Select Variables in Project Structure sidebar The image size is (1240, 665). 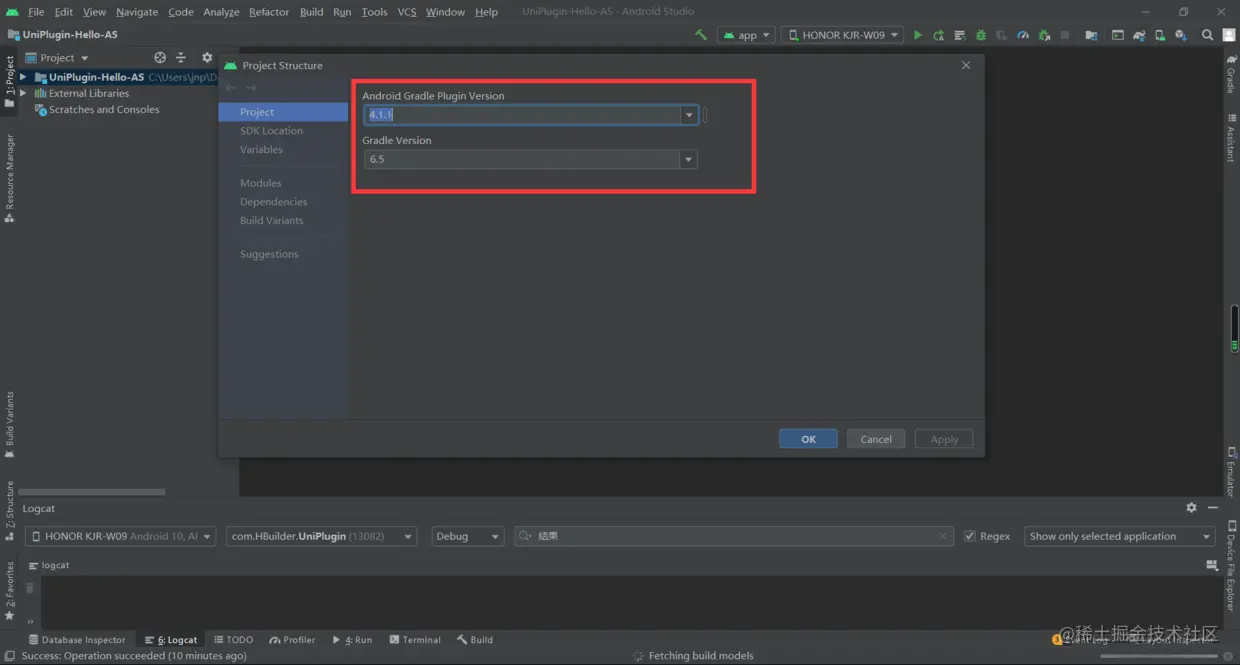[x=261, y=150]
